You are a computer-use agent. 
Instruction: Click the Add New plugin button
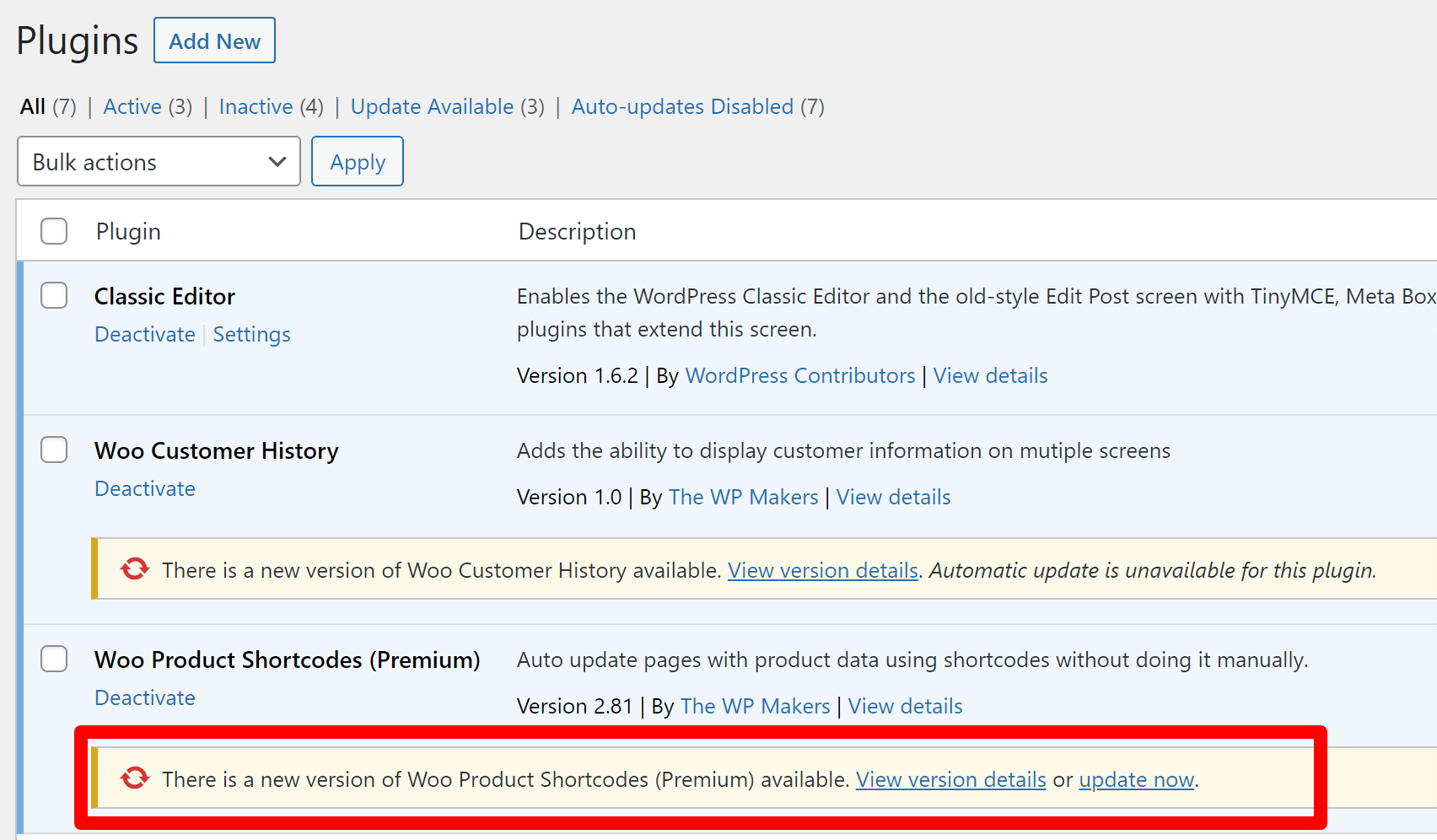(x=214, y=40)
